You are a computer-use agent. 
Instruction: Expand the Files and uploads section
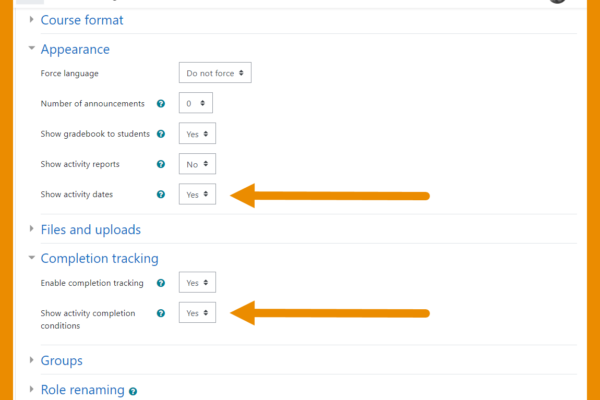91,230
